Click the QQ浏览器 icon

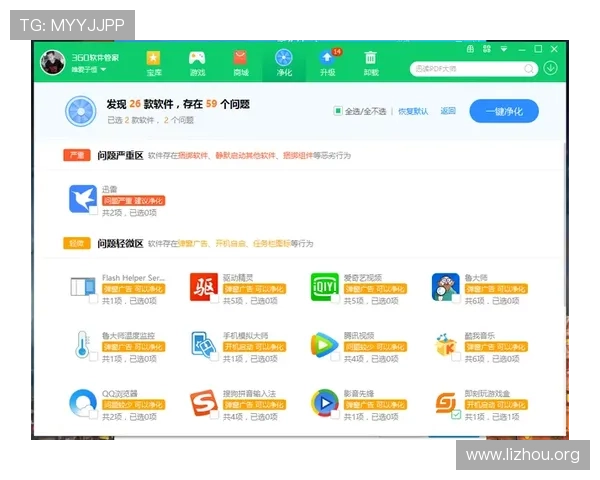click(x=83, y=403)
